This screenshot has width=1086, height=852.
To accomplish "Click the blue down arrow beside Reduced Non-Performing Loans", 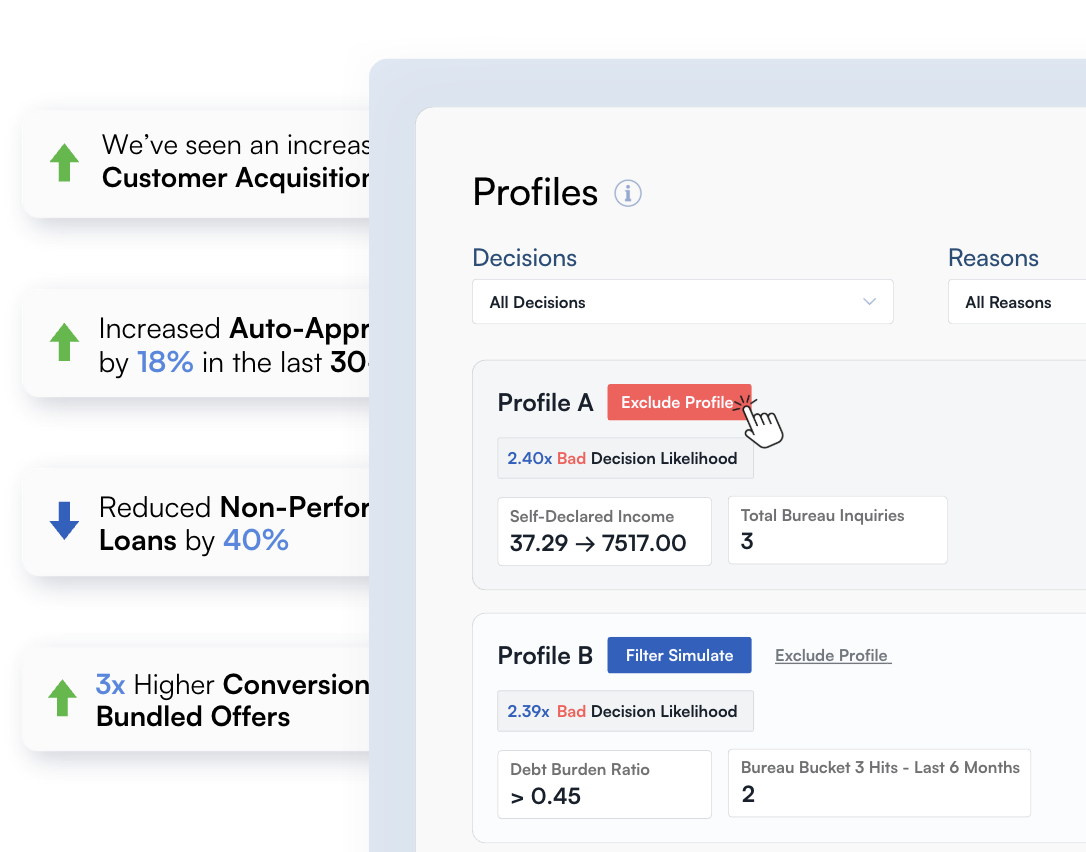I will coord(64,520).
